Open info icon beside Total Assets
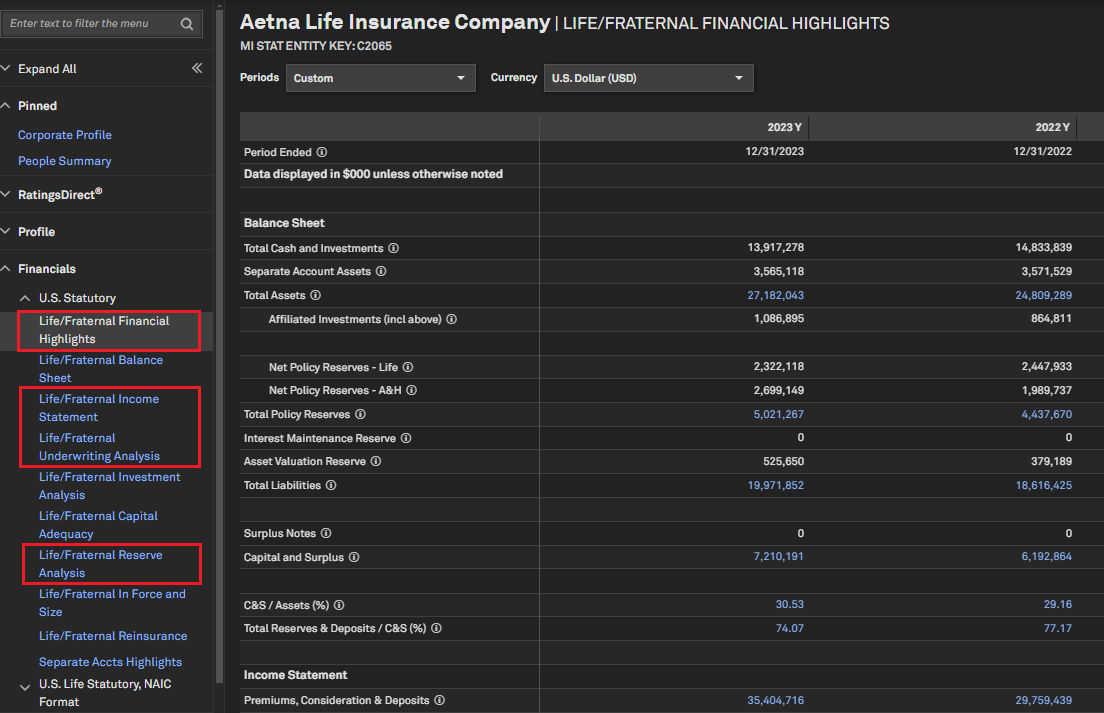1104x713 pixels. pos(315,295)
